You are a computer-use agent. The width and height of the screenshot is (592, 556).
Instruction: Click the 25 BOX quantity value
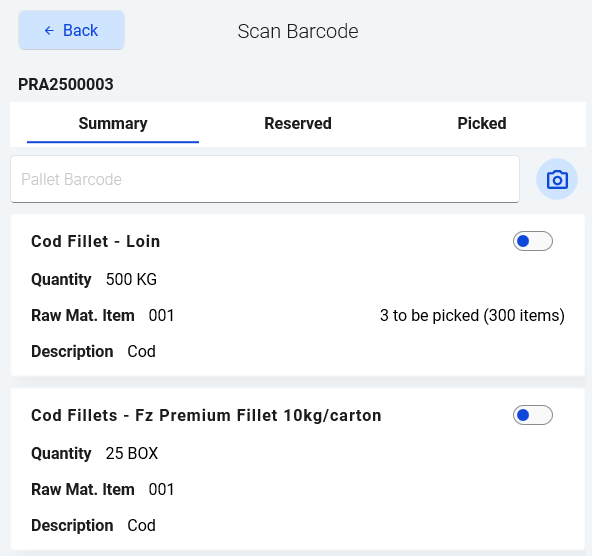click(132, 454)
